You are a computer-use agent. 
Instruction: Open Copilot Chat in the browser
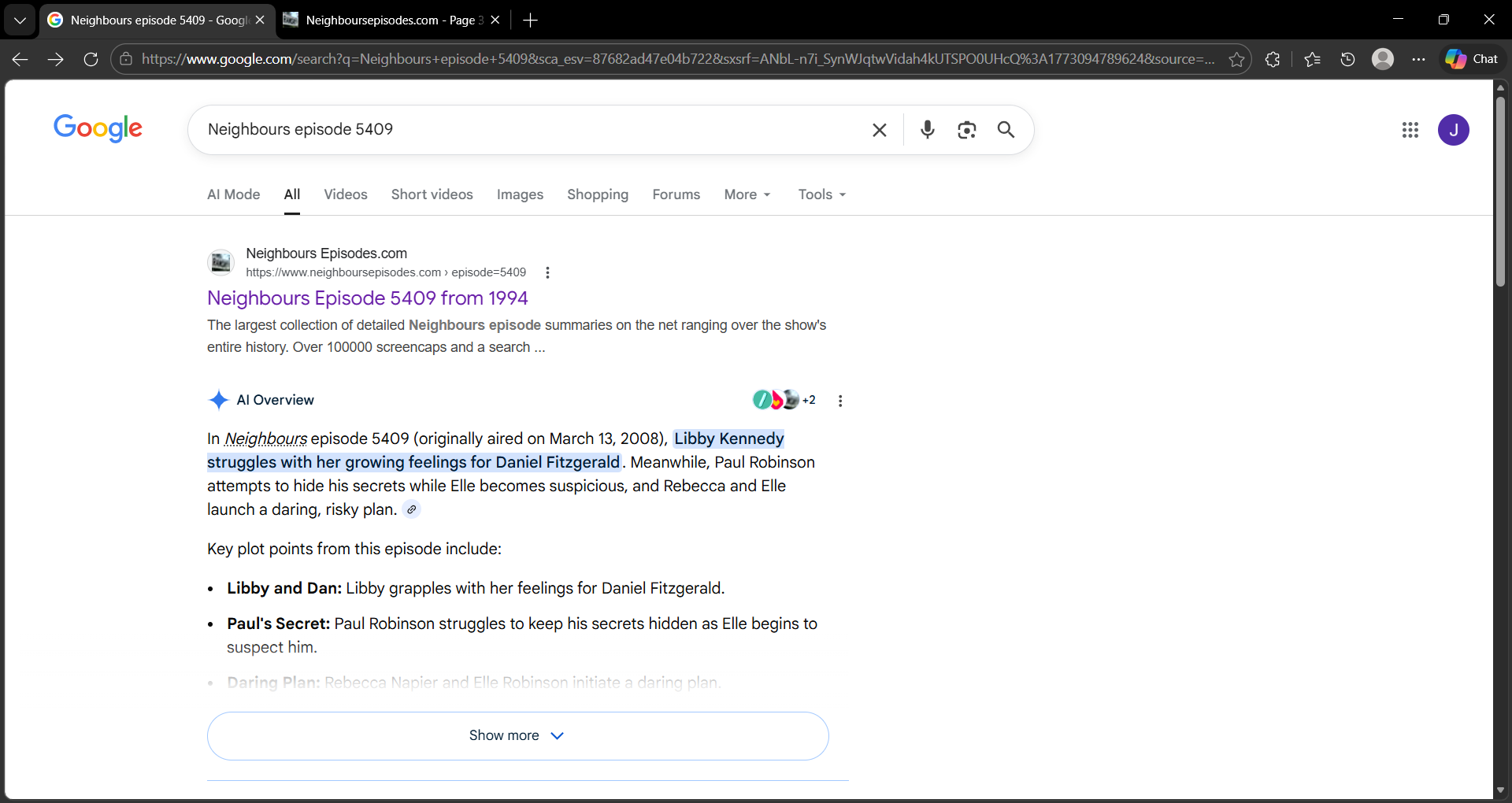click(1472, 59)
